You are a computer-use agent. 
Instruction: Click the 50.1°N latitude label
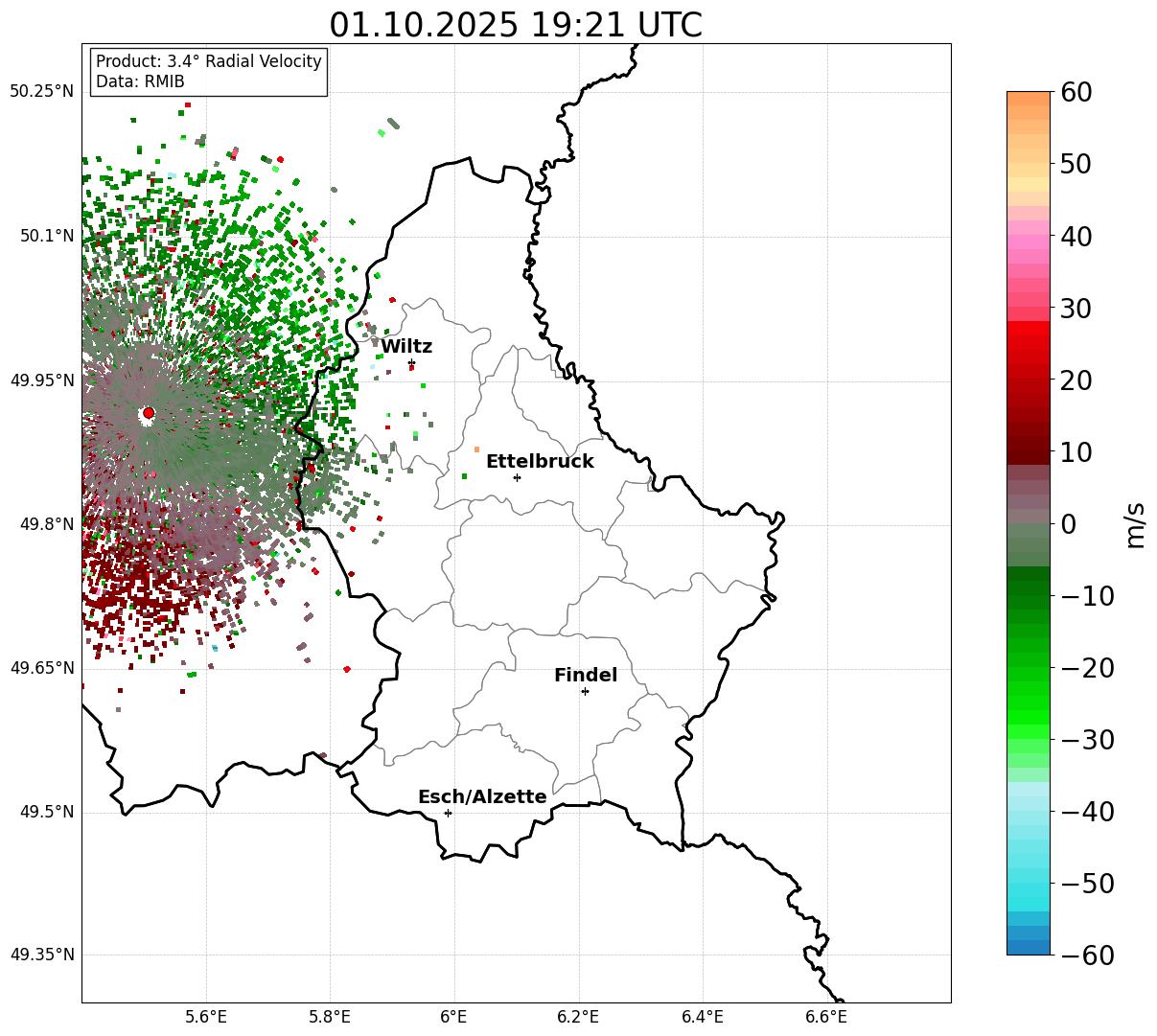pyautogui.click(x=47, y=236)
